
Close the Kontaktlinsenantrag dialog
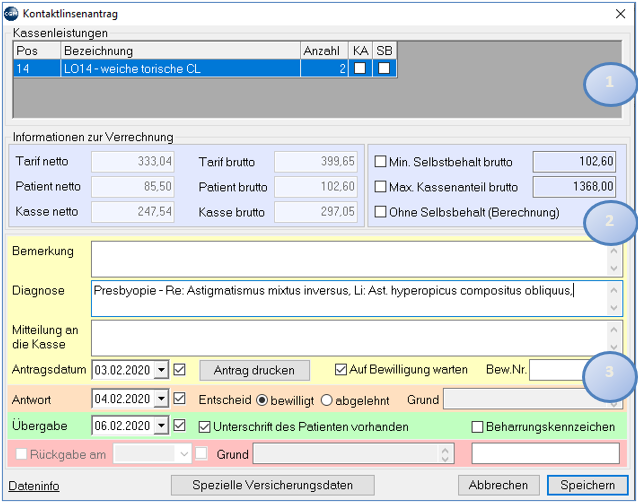[620, 14]
